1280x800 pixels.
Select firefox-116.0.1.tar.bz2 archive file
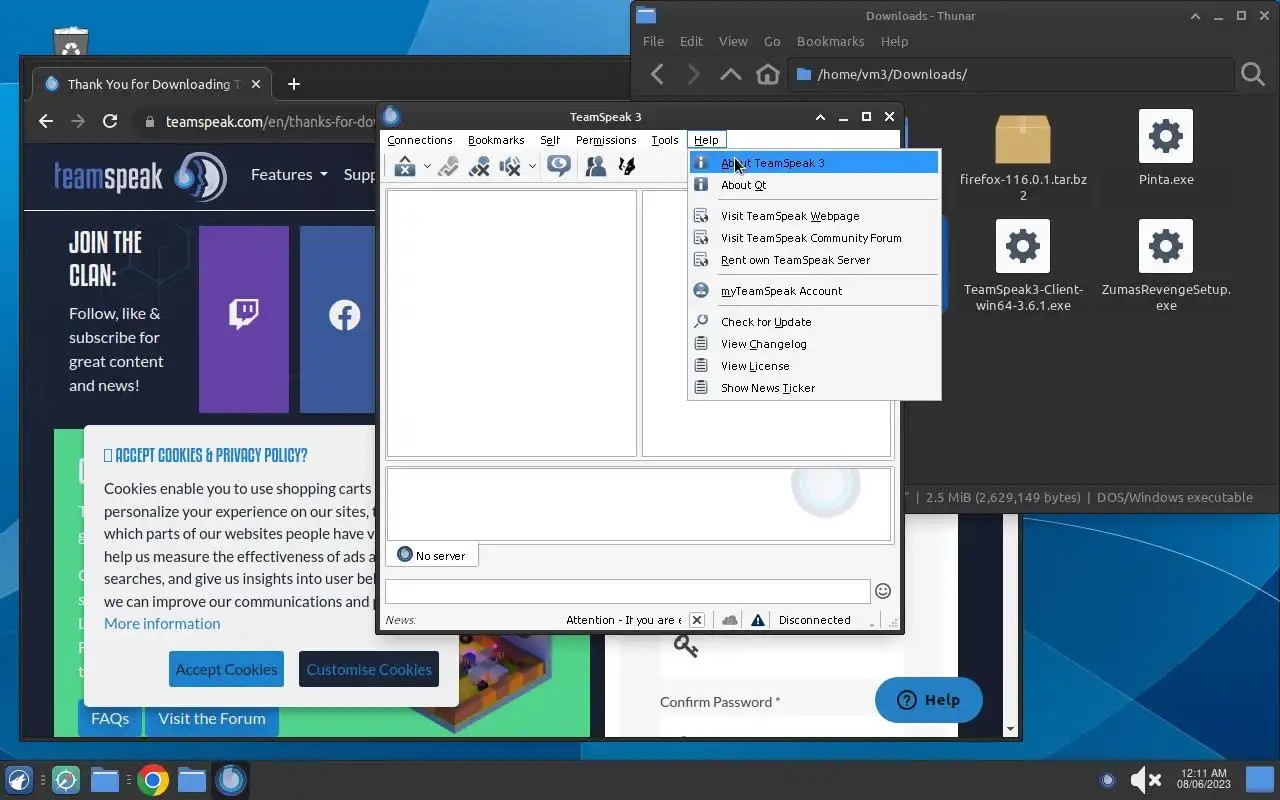[1023, 157]
